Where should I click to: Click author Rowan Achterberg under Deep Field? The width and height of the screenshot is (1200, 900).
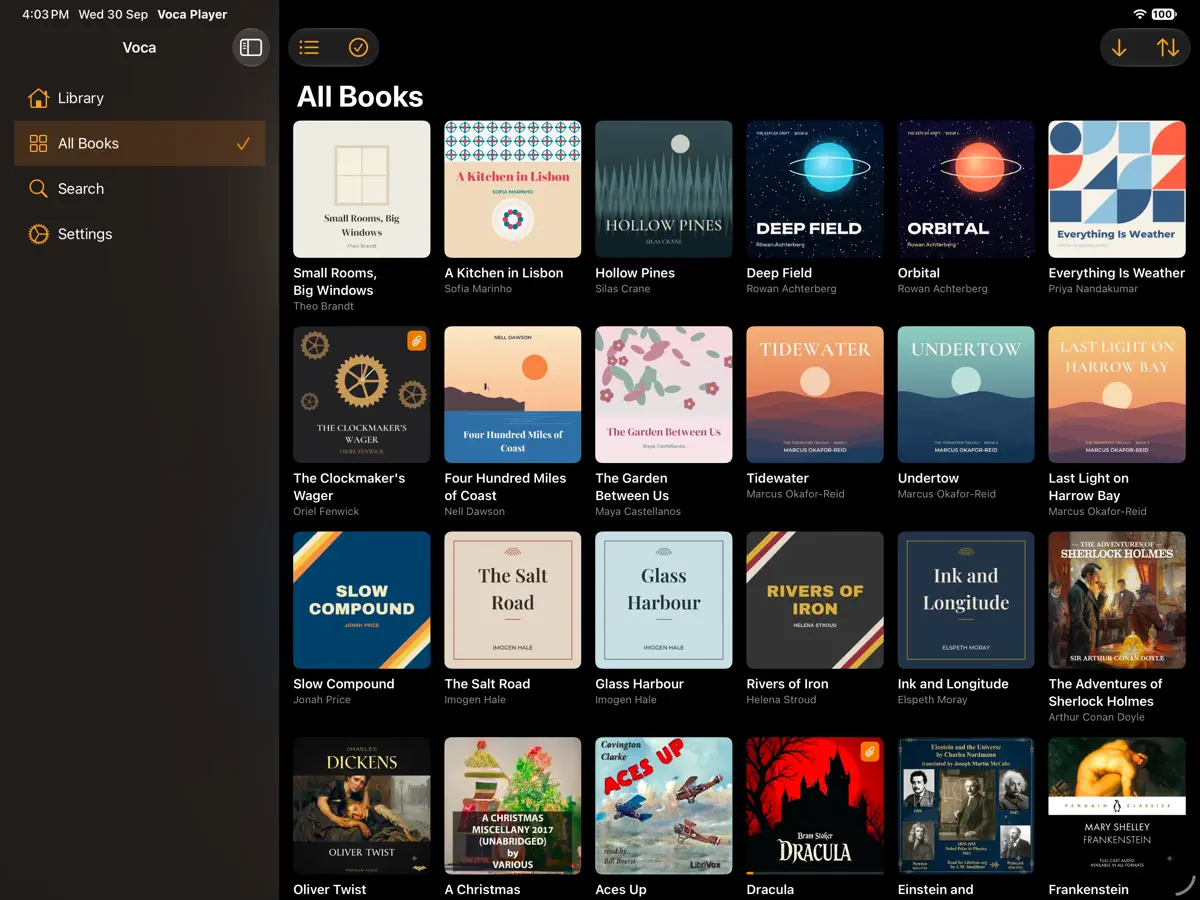click(791, 289)
